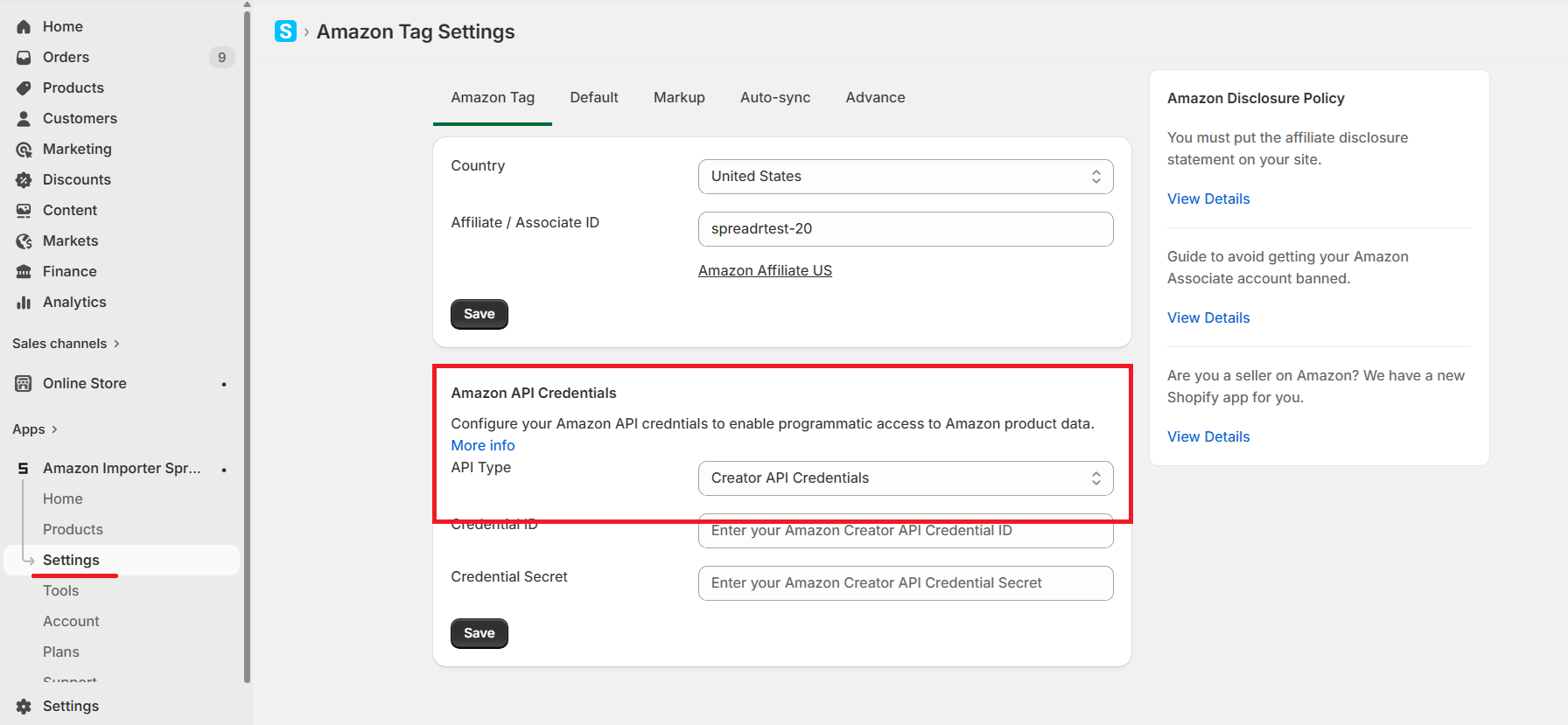Save the Affiliate ID settings

tap(479, 314)
